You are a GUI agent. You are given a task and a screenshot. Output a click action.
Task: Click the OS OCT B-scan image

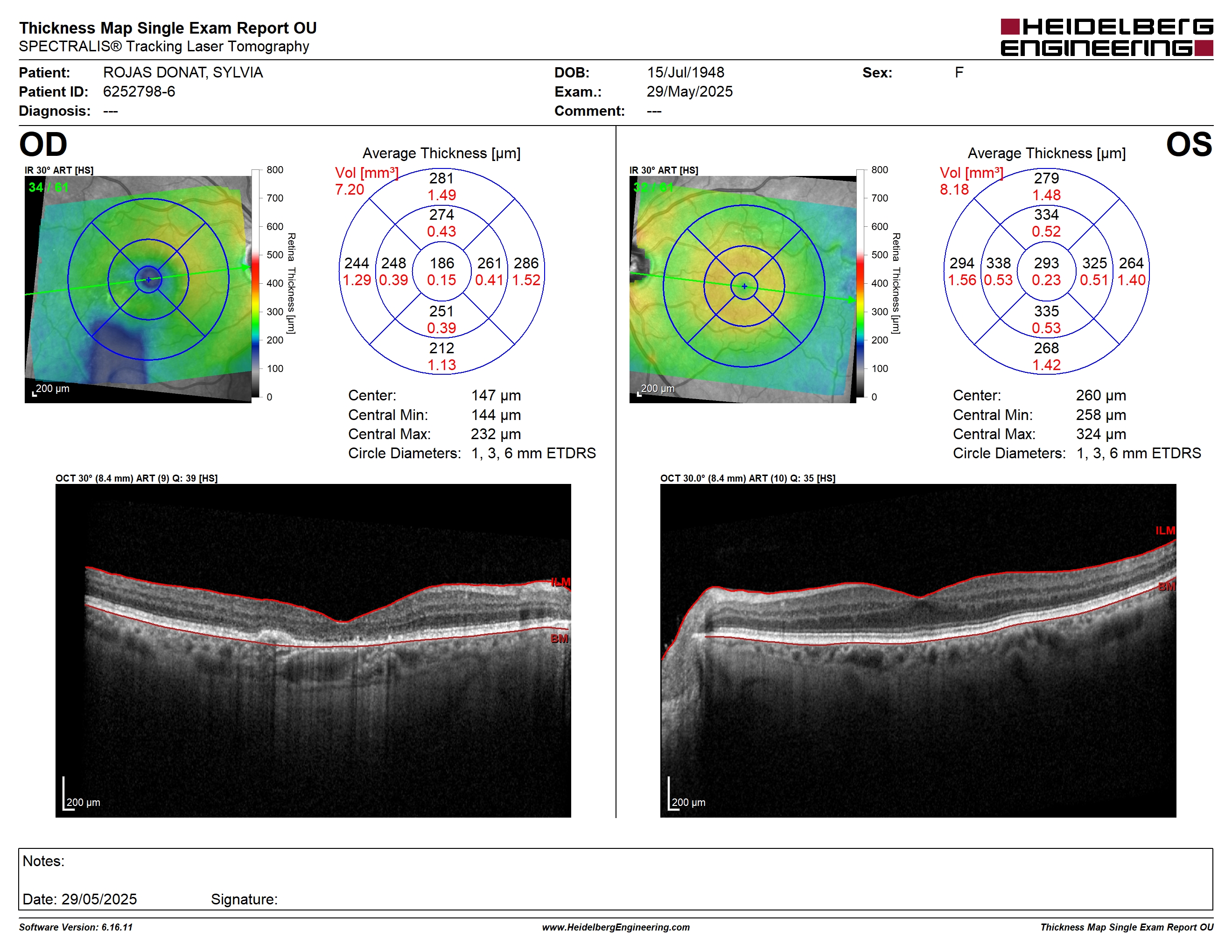(x=918, y=650)
